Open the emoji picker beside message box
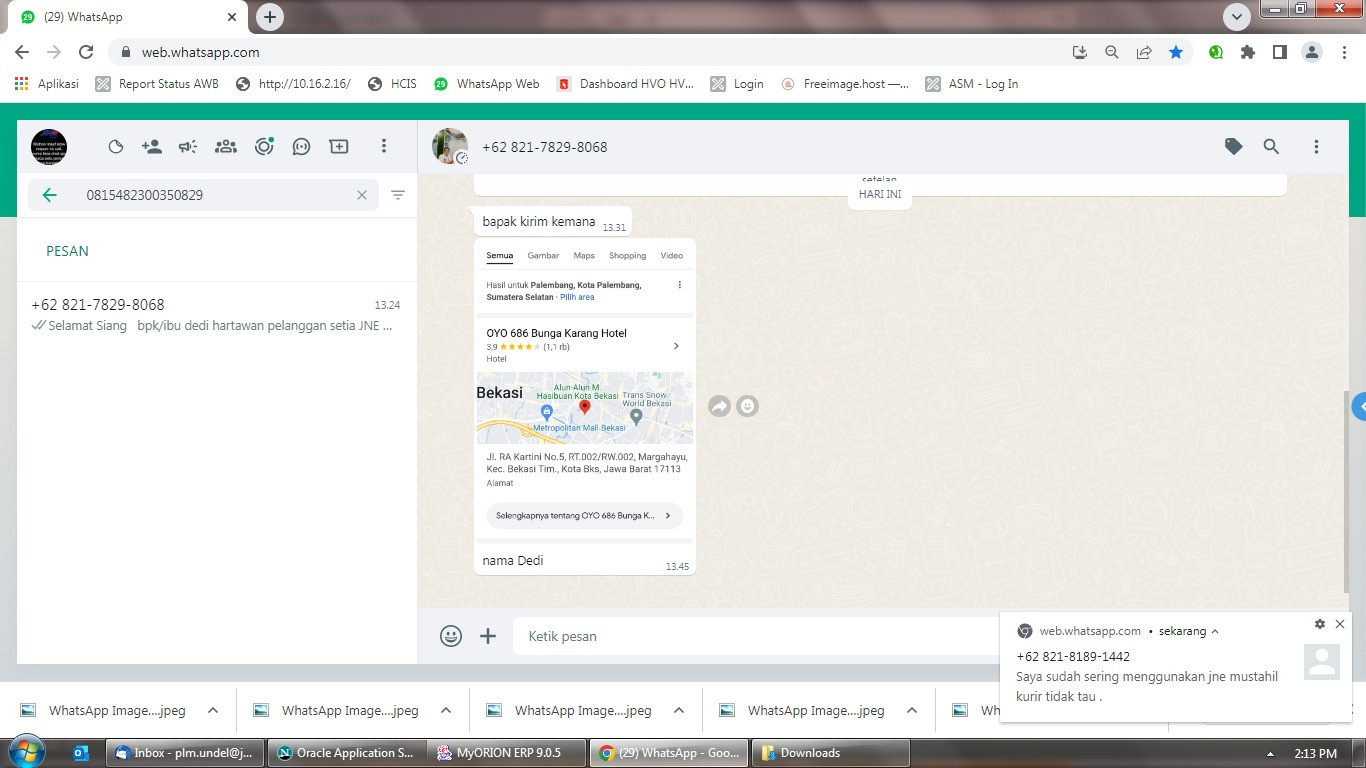The width and height of the screenshot is (1366, 768). pyautogui.click(x=451, y=636)
